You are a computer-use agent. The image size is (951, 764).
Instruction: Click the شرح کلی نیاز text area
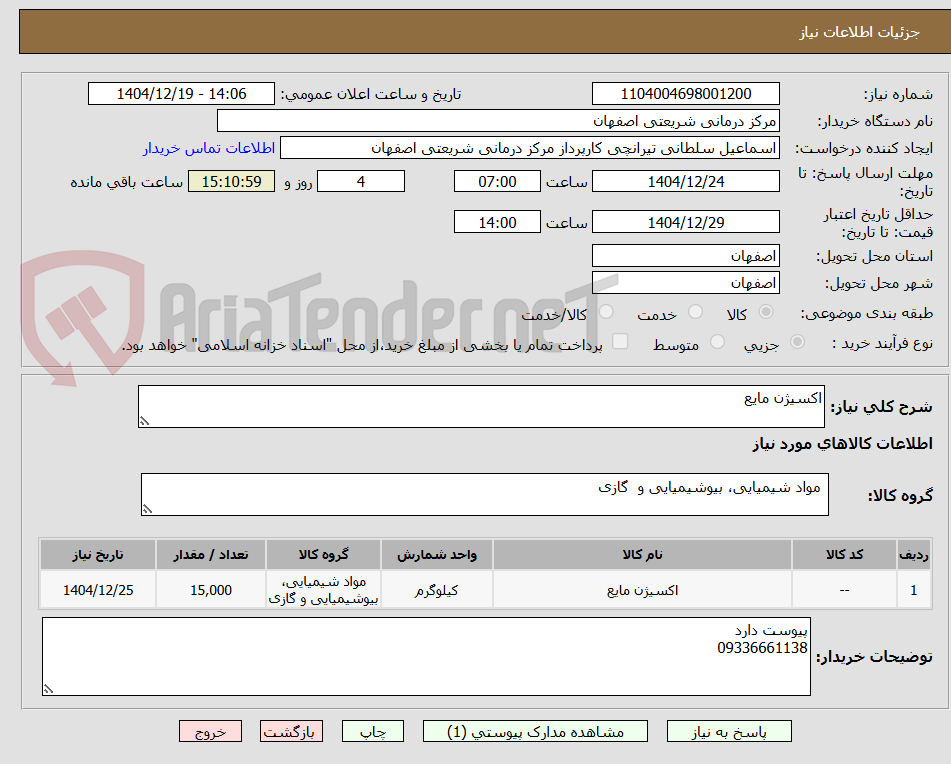point(481,406)
